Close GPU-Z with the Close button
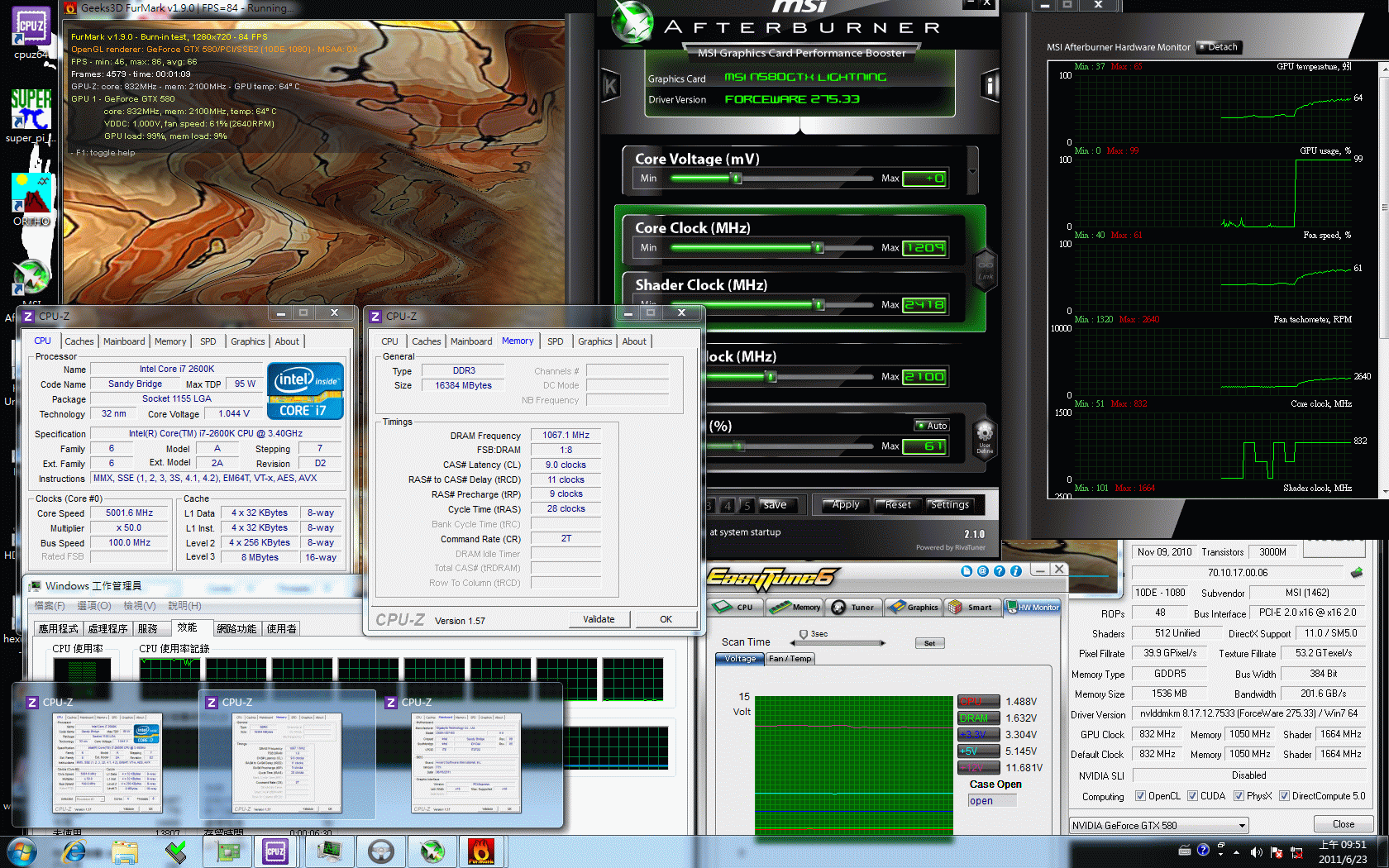 (1344, 824)
